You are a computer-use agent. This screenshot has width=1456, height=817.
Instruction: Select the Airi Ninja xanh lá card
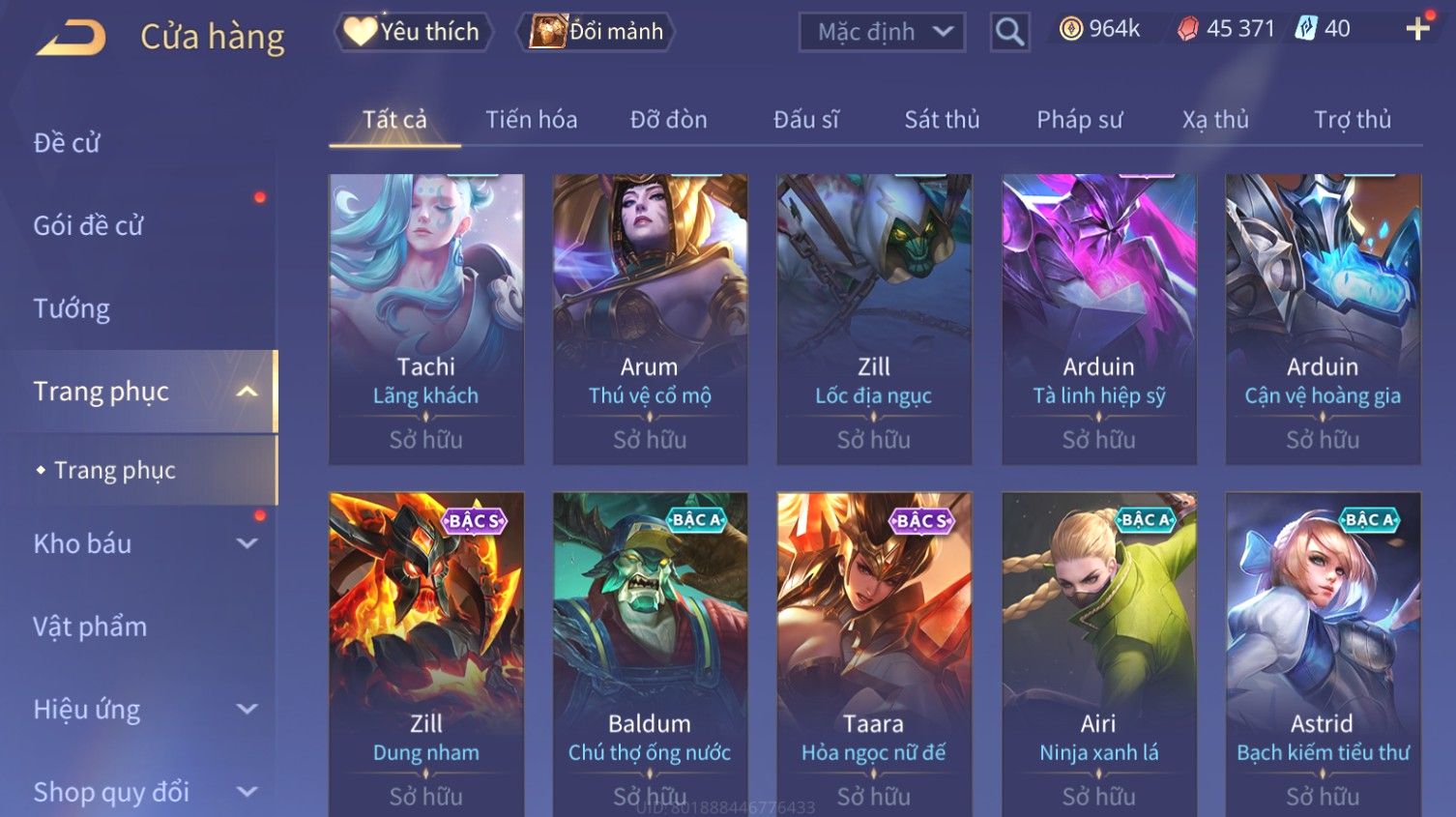click(1099, 655)
